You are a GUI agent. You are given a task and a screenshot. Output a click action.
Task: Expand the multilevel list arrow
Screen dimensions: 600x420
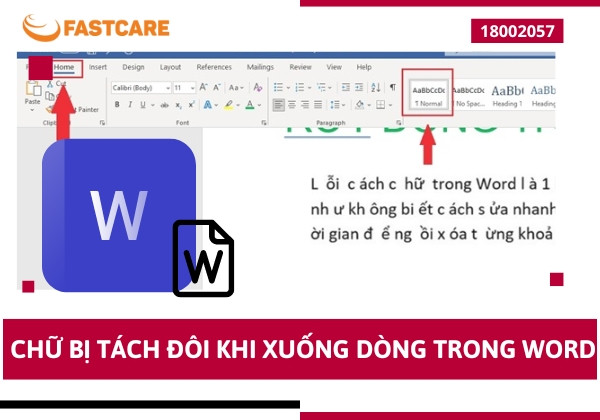pos(331,88)
